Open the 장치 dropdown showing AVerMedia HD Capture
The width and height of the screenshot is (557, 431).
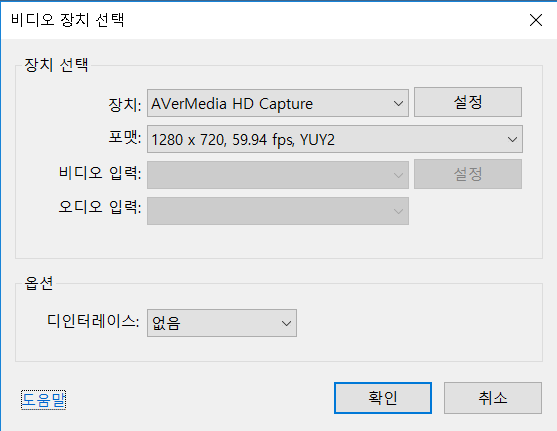[278, 103]
